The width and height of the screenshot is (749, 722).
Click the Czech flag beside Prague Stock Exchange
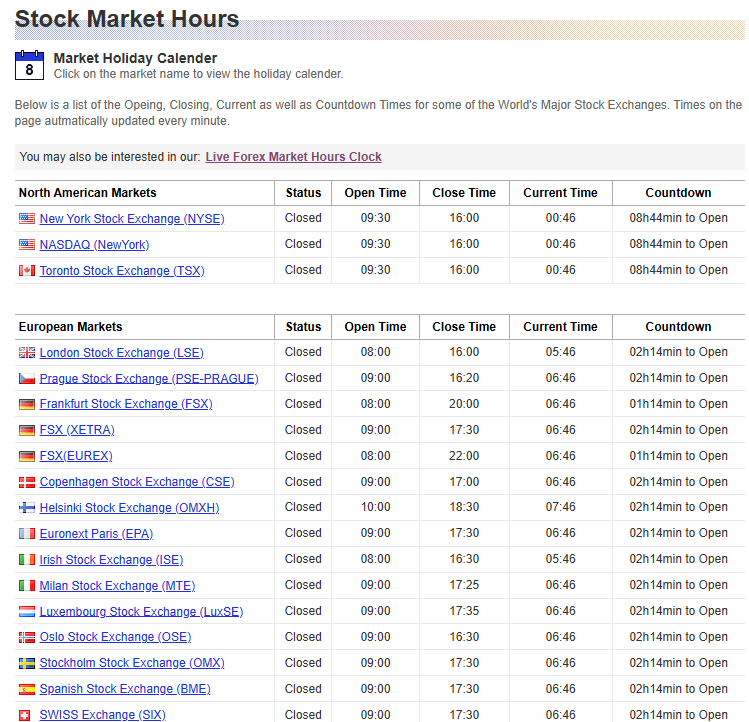tap(27, 379)
